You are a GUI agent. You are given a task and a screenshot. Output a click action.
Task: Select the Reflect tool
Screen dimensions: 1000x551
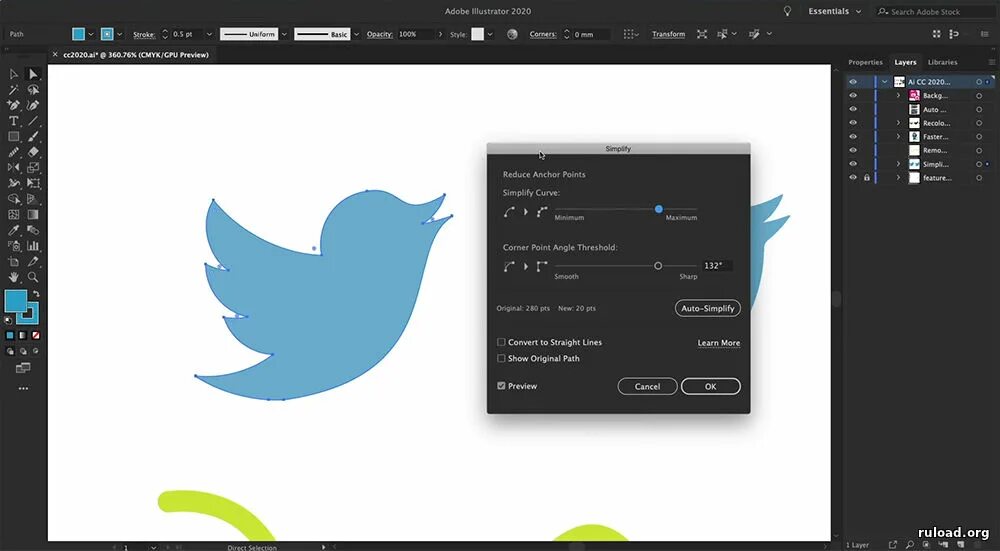pos(13,168)
